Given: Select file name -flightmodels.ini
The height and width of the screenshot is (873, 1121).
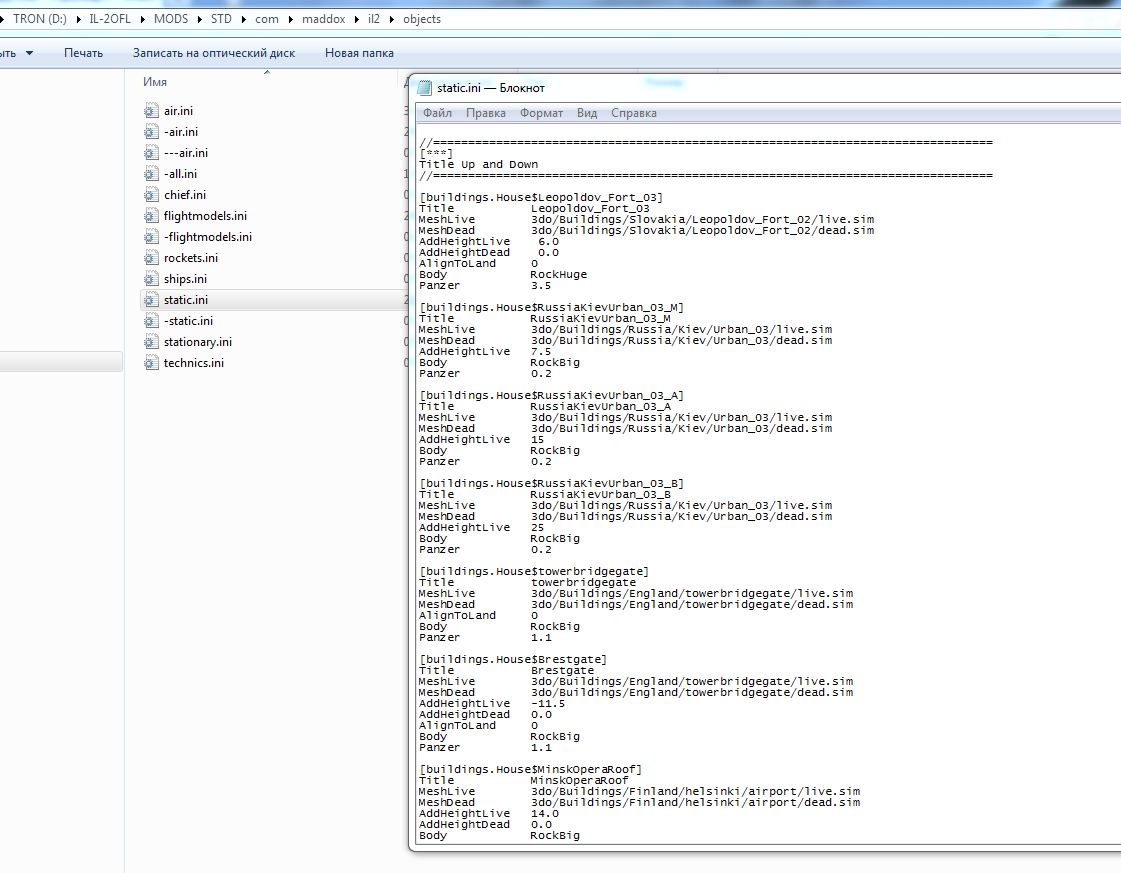Looking at the screenshot, I should pos(208,237).
